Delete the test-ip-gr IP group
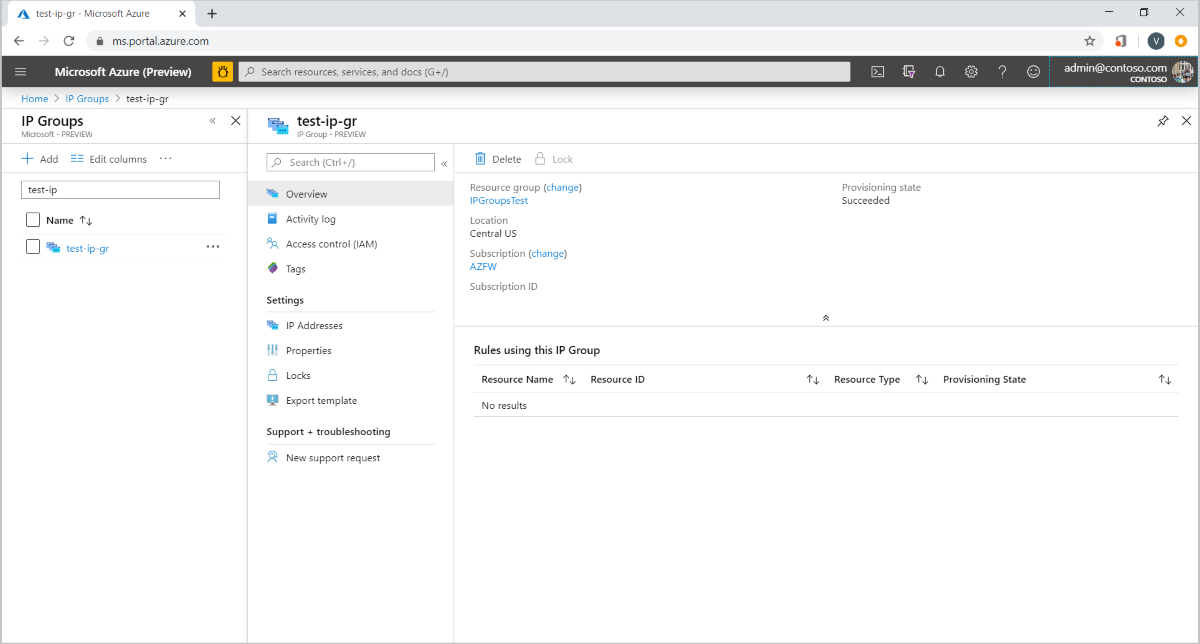Image resolution: width=1200 pixels, height=644 pixels. pyautogui.click(x=498, y=159)
